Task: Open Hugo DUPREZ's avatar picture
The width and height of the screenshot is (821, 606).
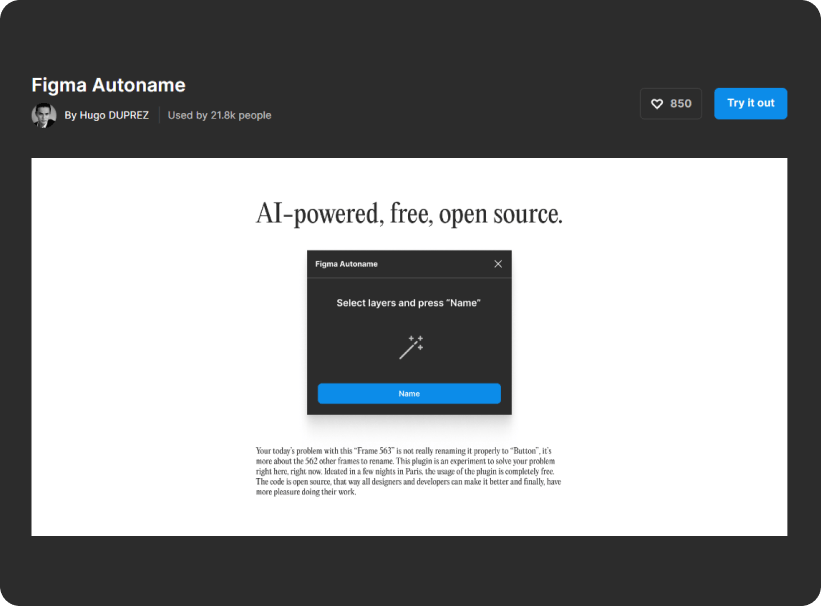Action: pos(44,115)
